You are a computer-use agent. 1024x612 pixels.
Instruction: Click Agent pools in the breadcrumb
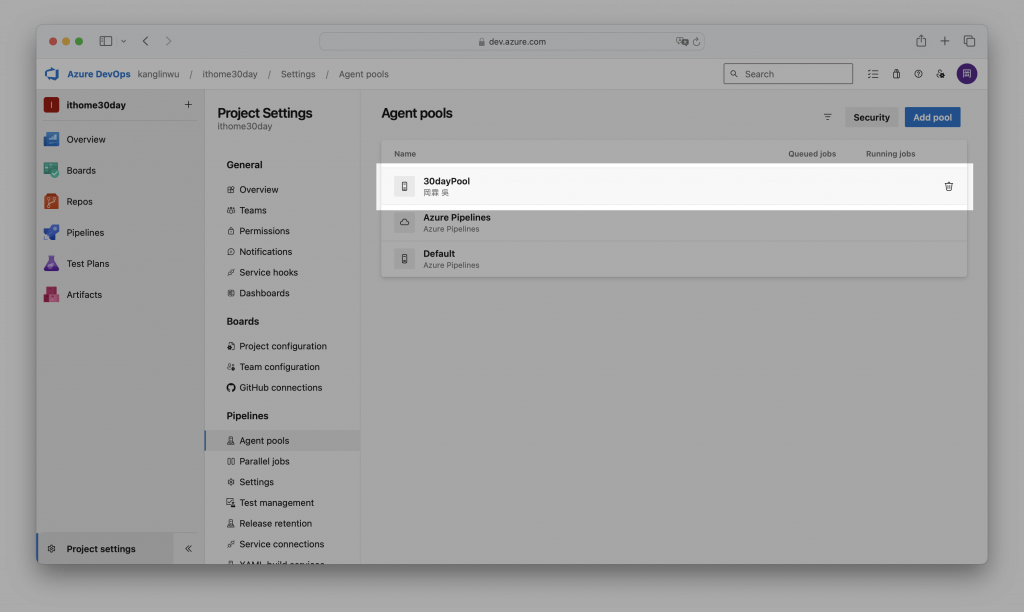coord(363,74)
